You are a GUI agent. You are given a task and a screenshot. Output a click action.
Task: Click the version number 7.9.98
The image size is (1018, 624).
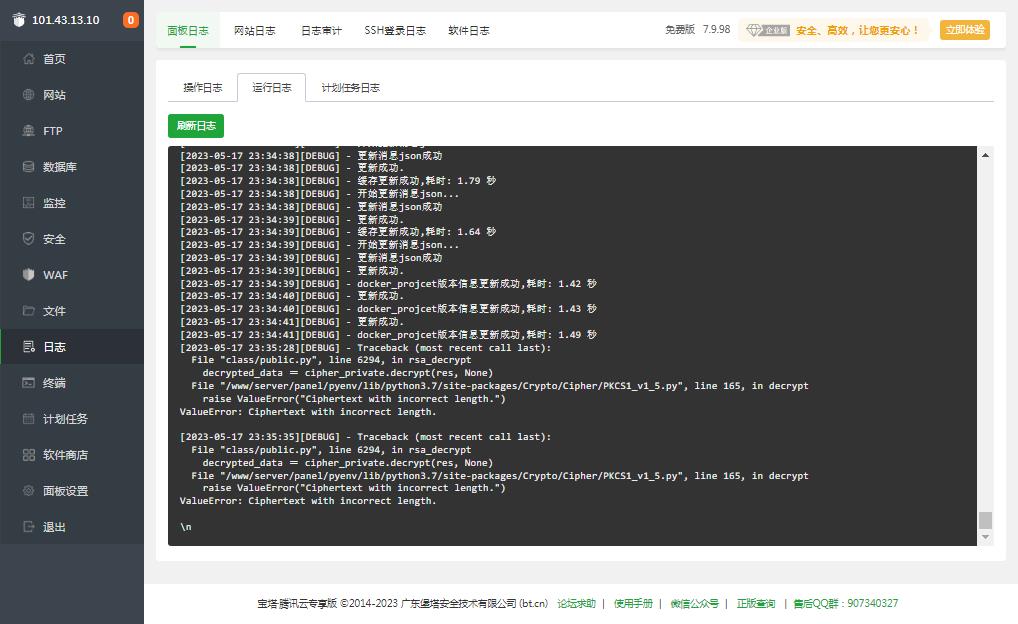click(x=716, y=30)
